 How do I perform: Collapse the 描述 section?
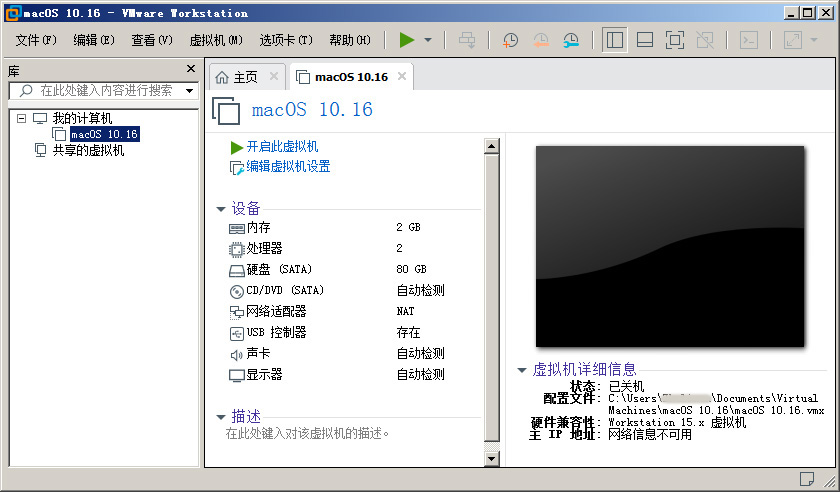[221, 417]
